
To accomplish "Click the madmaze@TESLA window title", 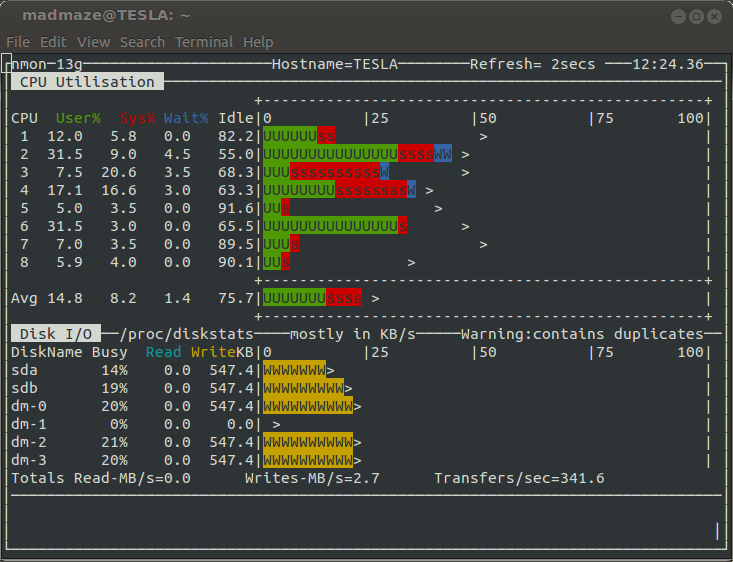I will click(106, 16).
